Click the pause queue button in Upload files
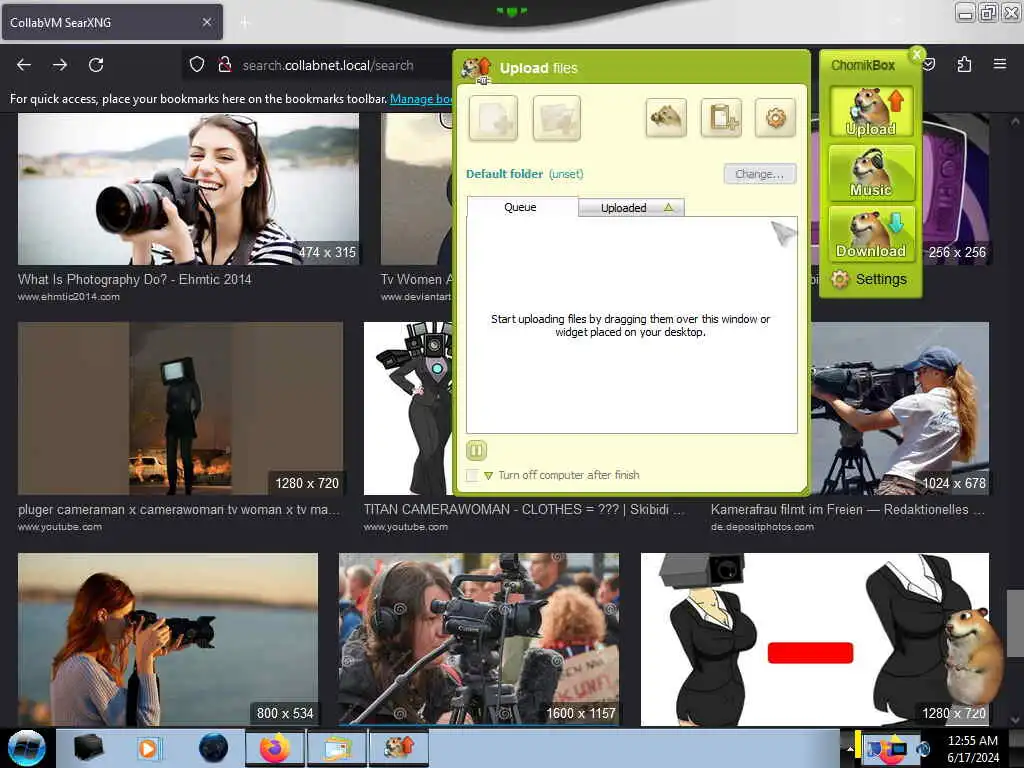Image resolution: width=1024 pixels, height=768 pixels. click(x=476, y=450)
